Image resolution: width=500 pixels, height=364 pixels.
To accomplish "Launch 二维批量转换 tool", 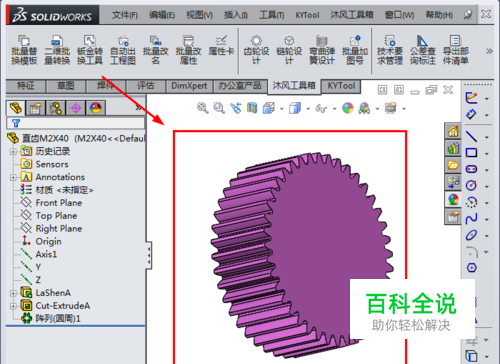I will (57, 50).
